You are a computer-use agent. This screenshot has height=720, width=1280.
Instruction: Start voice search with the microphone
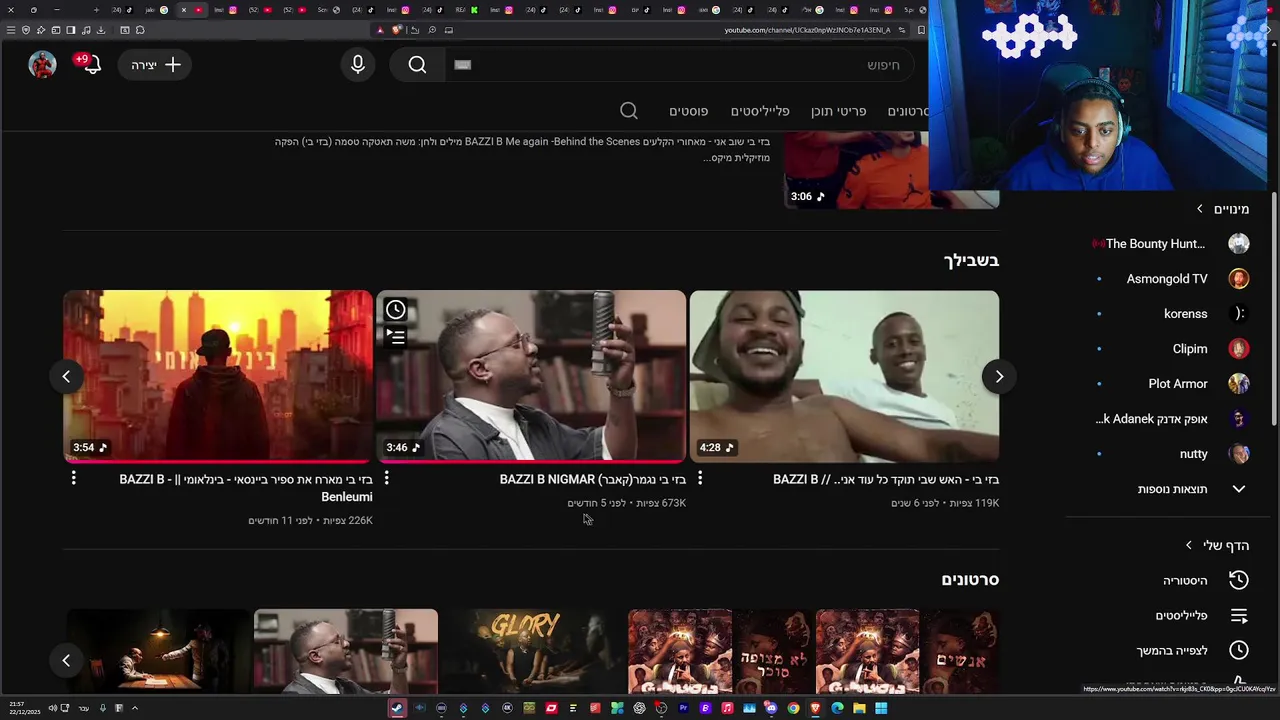358,64
